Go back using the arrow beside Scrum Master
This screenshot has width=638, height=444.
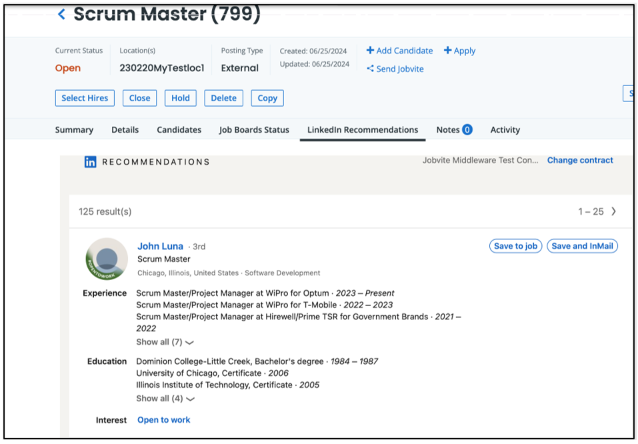[61, 15]
